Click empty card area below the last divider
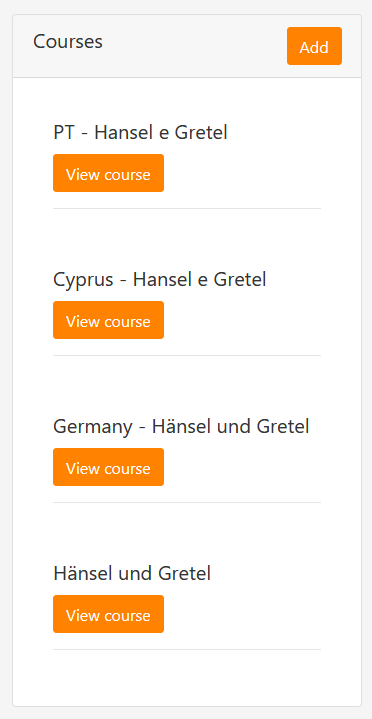 187,678
